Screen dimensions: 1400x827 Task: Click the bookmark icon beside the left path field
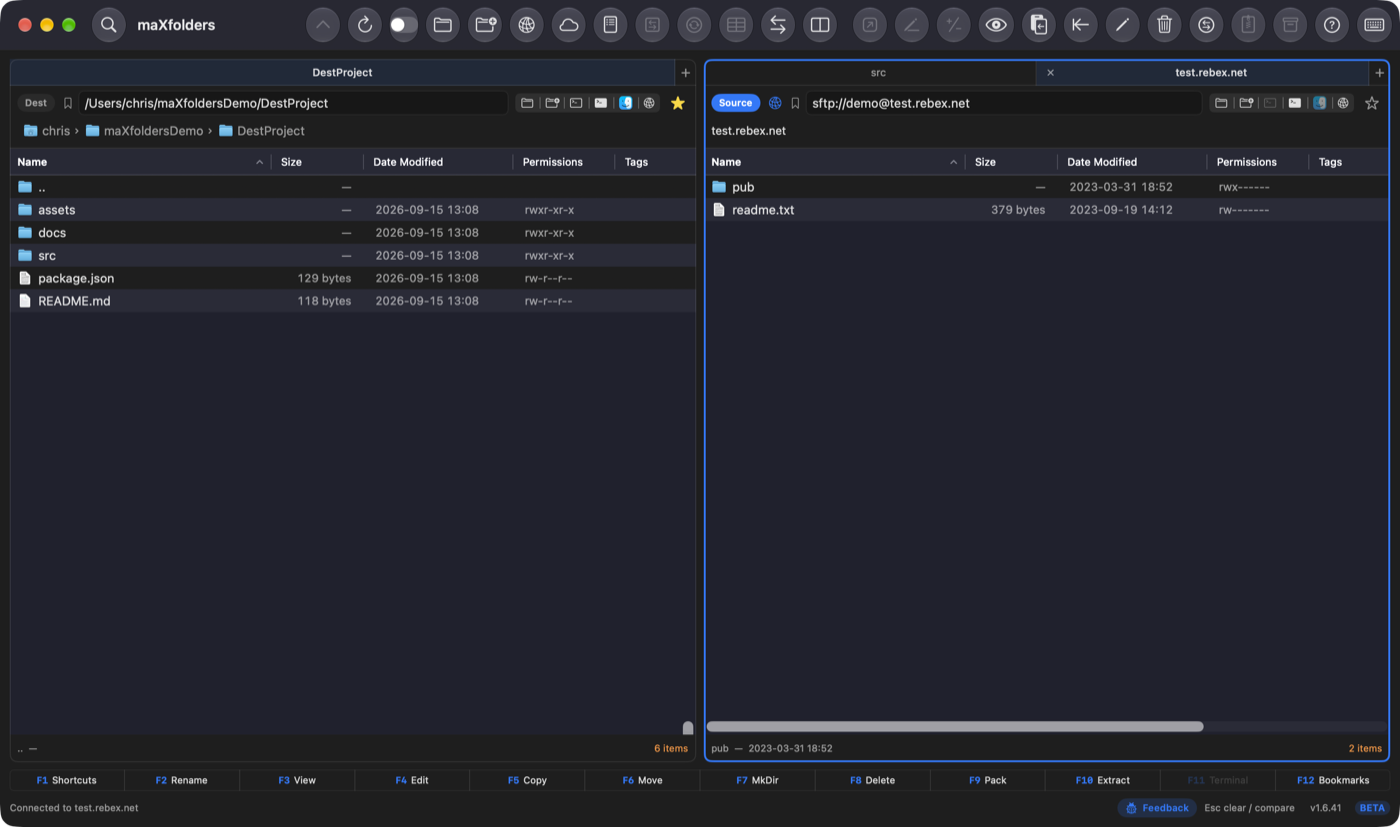click(x=68, y=103)
